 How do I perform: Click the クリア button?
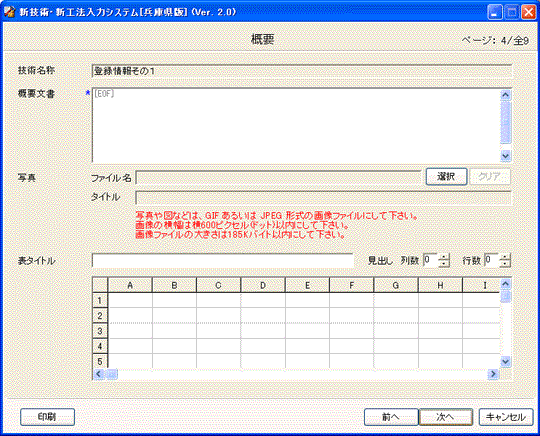click(x=490, y=177)
